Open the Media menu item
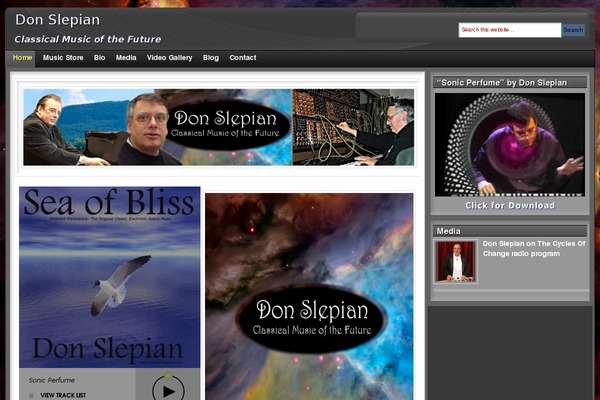Screen dimensions: 600x400 point(126,58)
